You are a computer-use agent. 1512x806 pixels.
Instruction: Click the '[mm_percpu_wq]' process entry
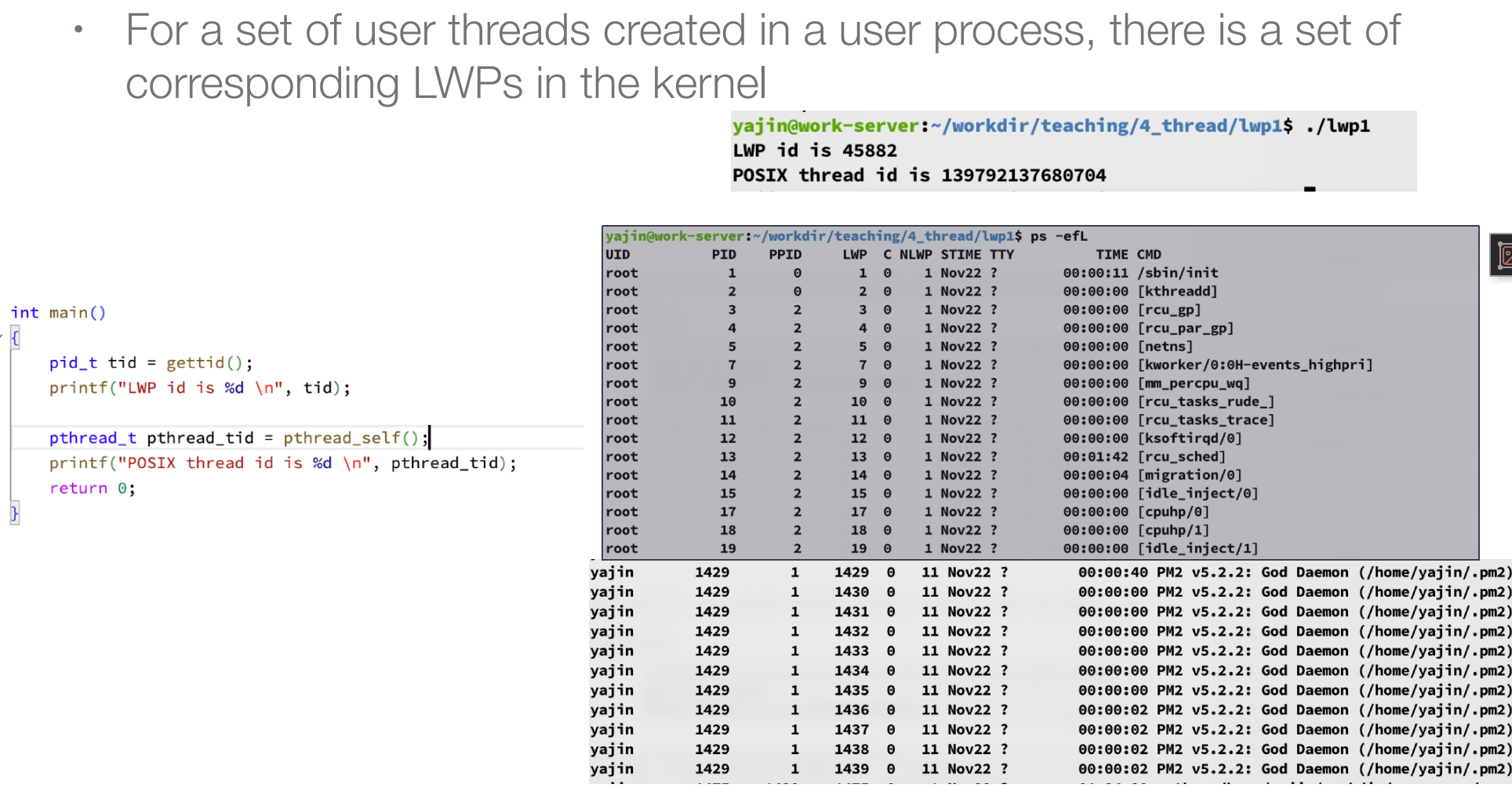click(x=1194, y=383)
